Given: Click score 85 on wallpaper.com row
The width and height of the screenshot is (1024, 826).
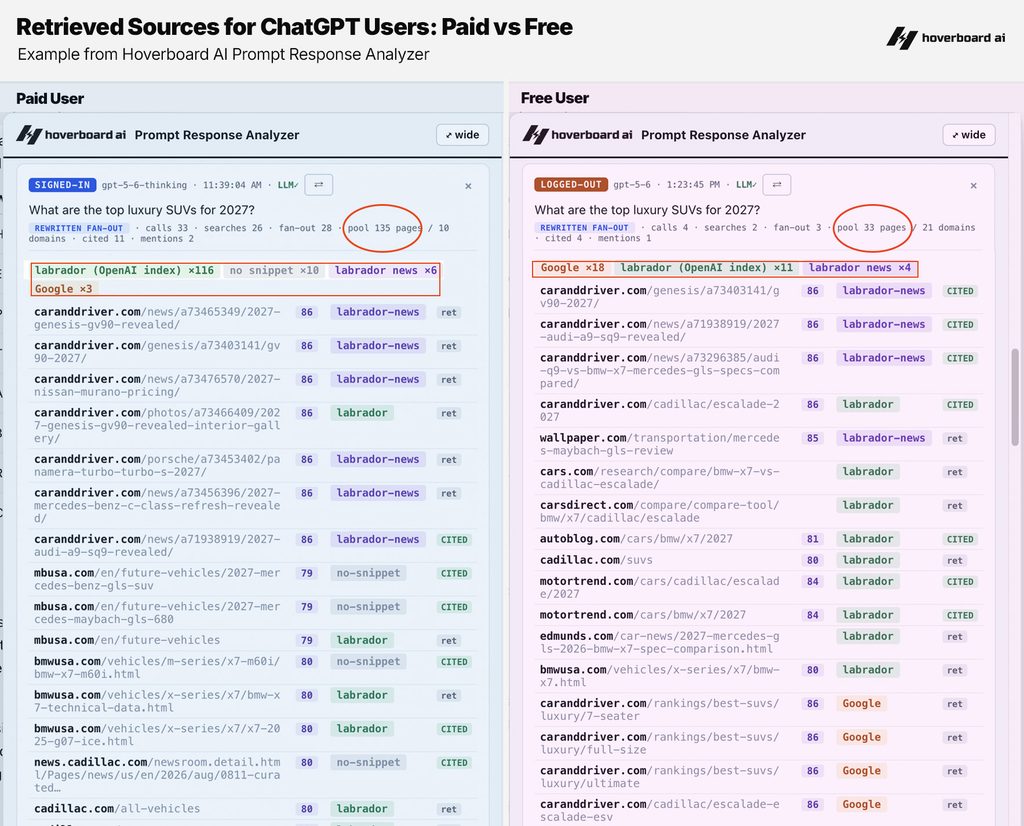Looking at the screenshot, I should 812,438.
